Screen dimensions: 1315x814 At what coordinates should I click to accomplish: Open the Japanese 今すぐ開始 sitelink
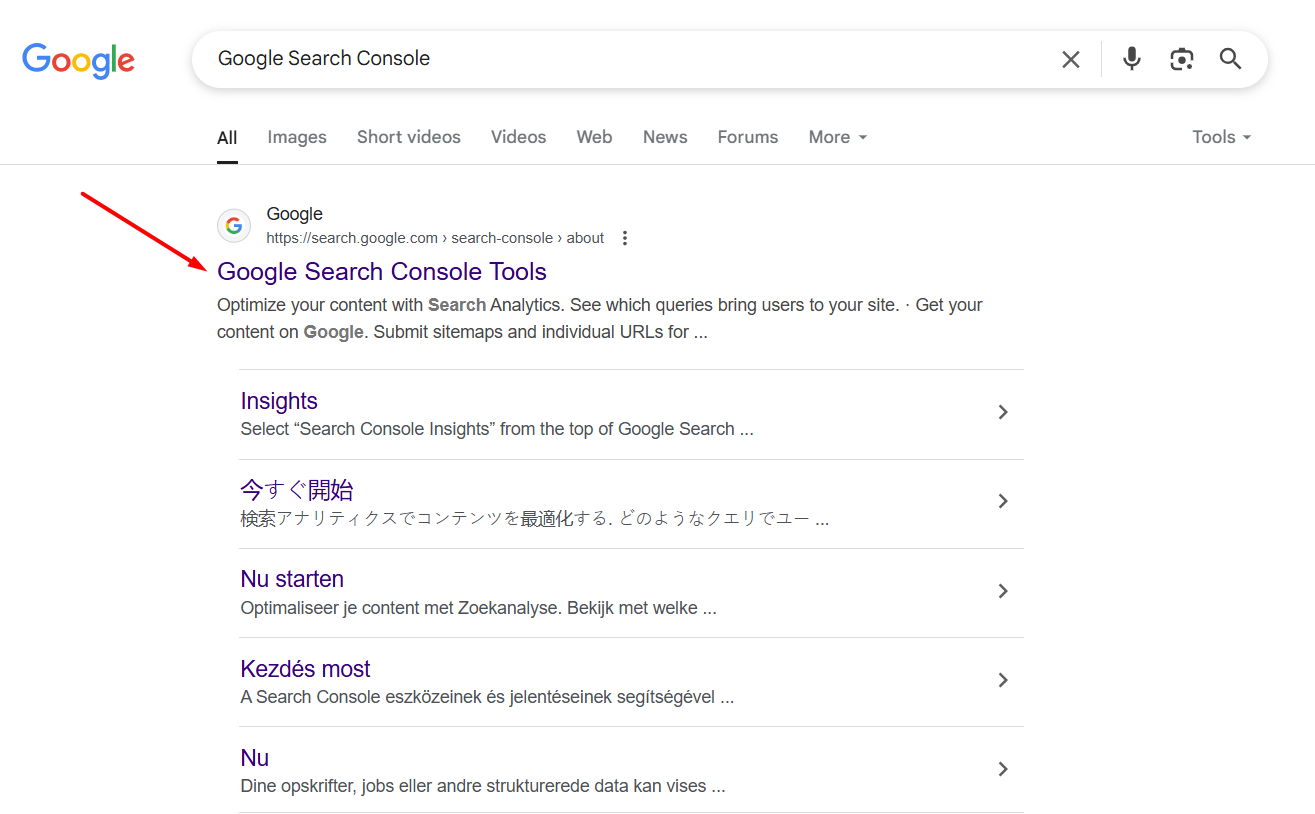coord(297,490)
